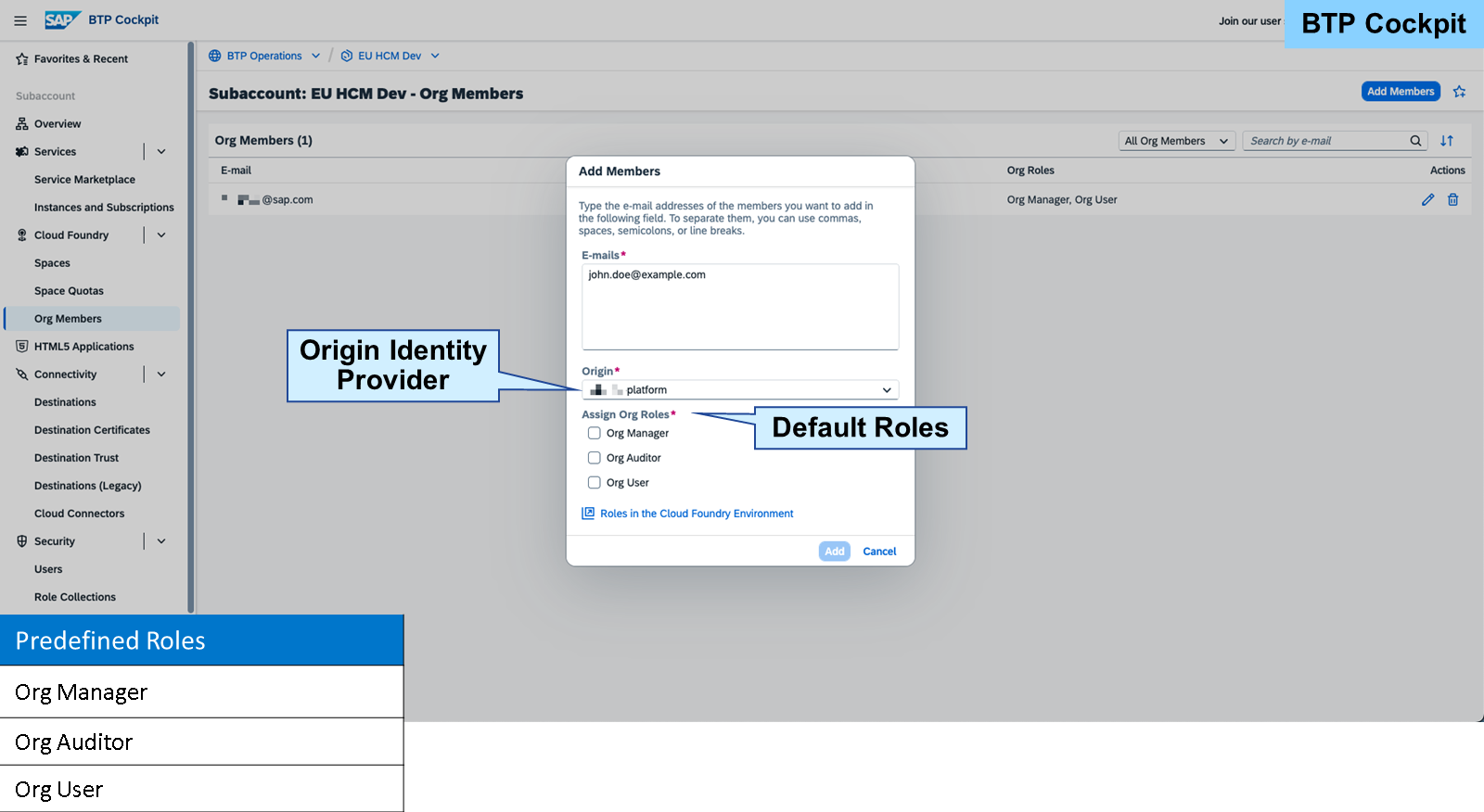The height and width of the screenshot is (812, 1484).
Task: Click the subaccount icon beside EU HCM Dev
Action: point(347,56)
